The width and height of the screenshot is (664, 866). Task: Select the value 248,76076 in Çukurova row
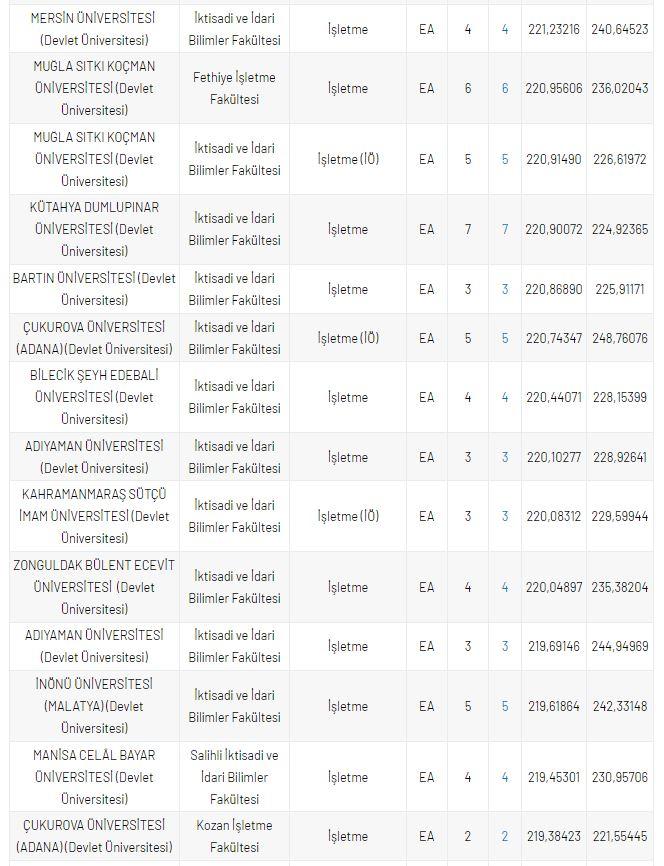[x=620, y=339]
